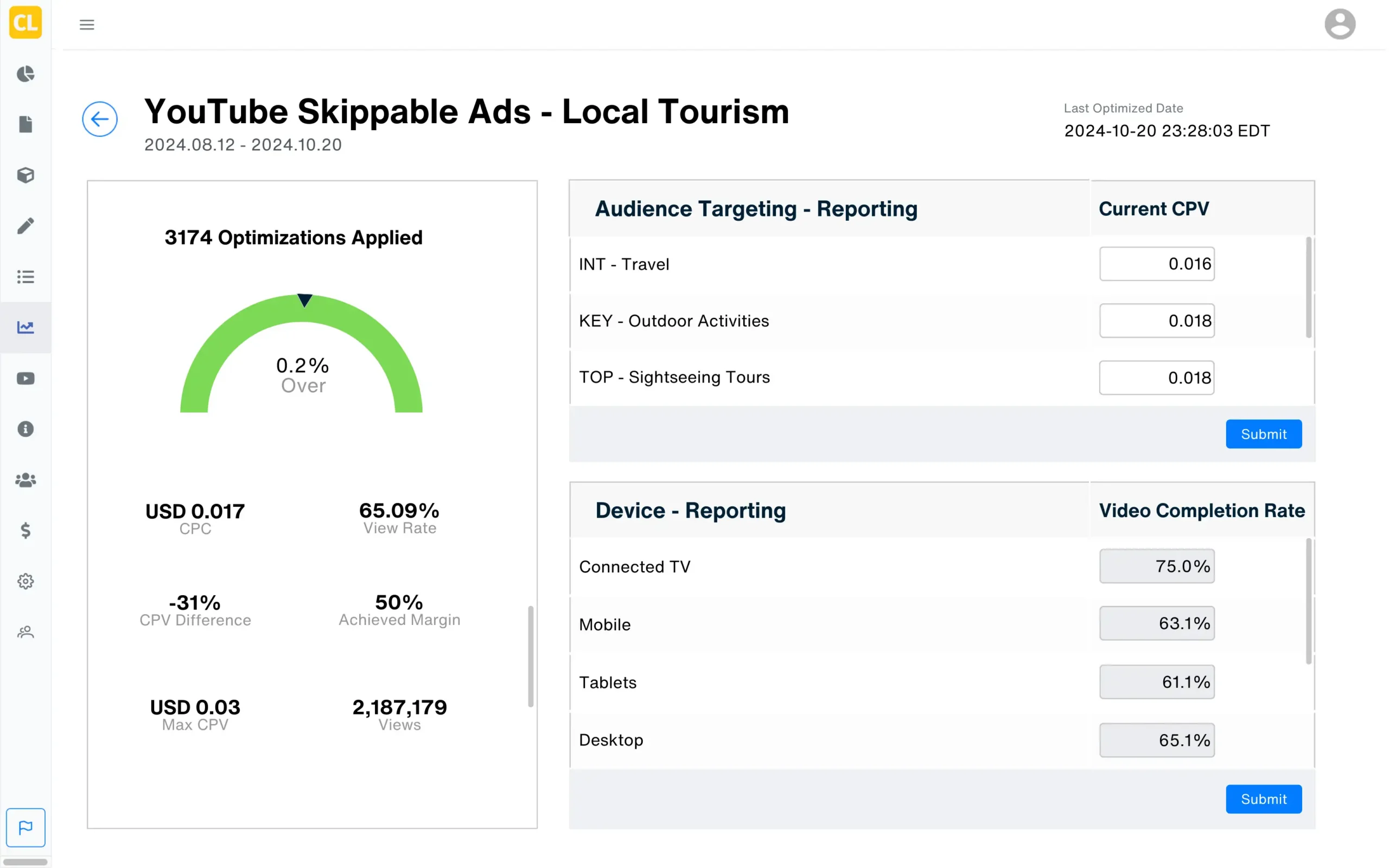Click the flag icon at sidebar bottom
The height and width of the screenshot is (868, 1389).
pos(26,827)
